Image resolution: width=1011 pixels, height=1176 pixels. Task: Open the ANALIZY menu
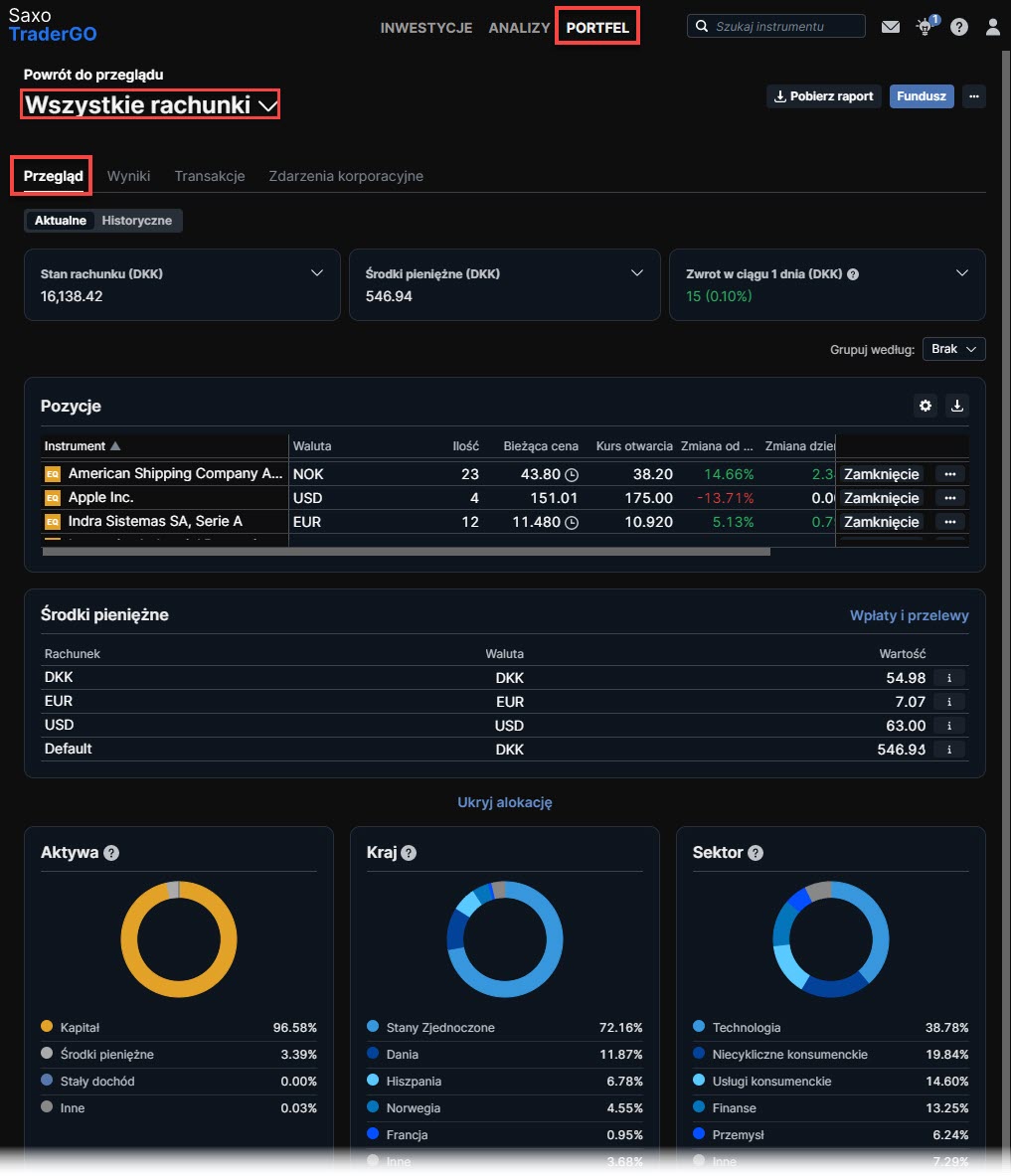click(x=519, y=28)
